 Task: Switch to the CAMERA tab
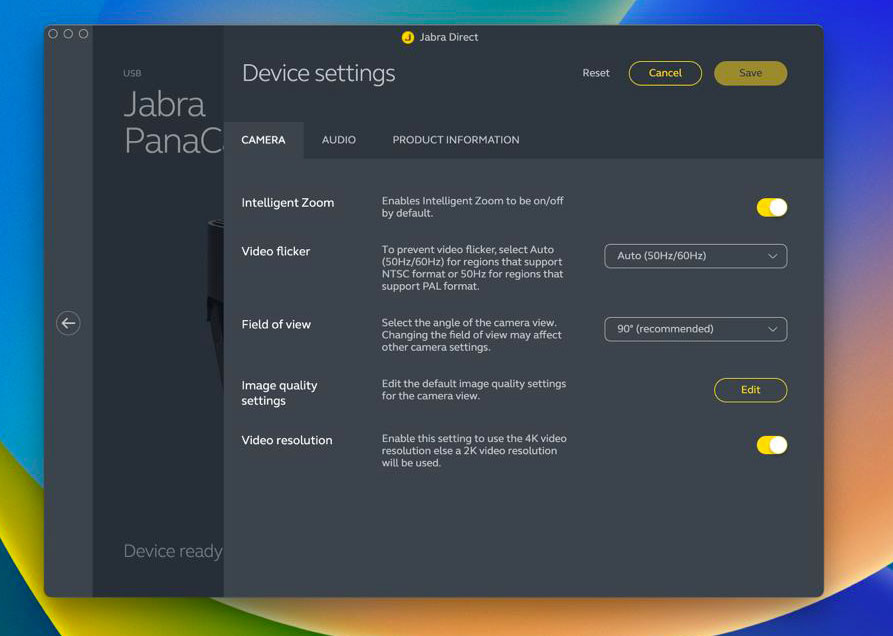tap(263, 140)
